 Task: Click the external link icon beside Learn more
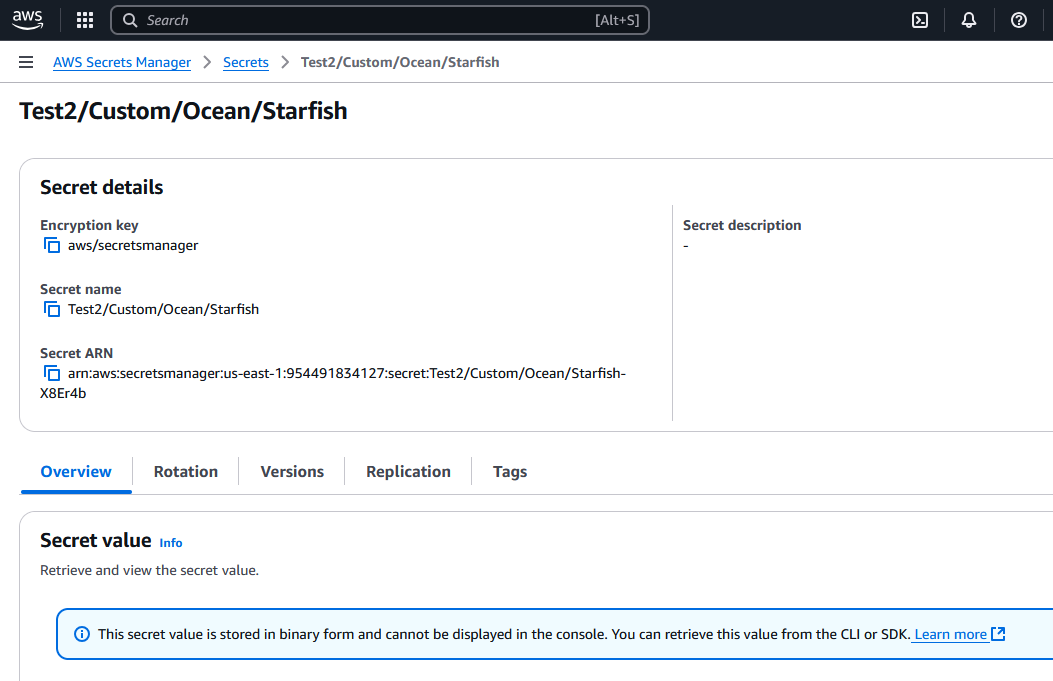[998, 634]
